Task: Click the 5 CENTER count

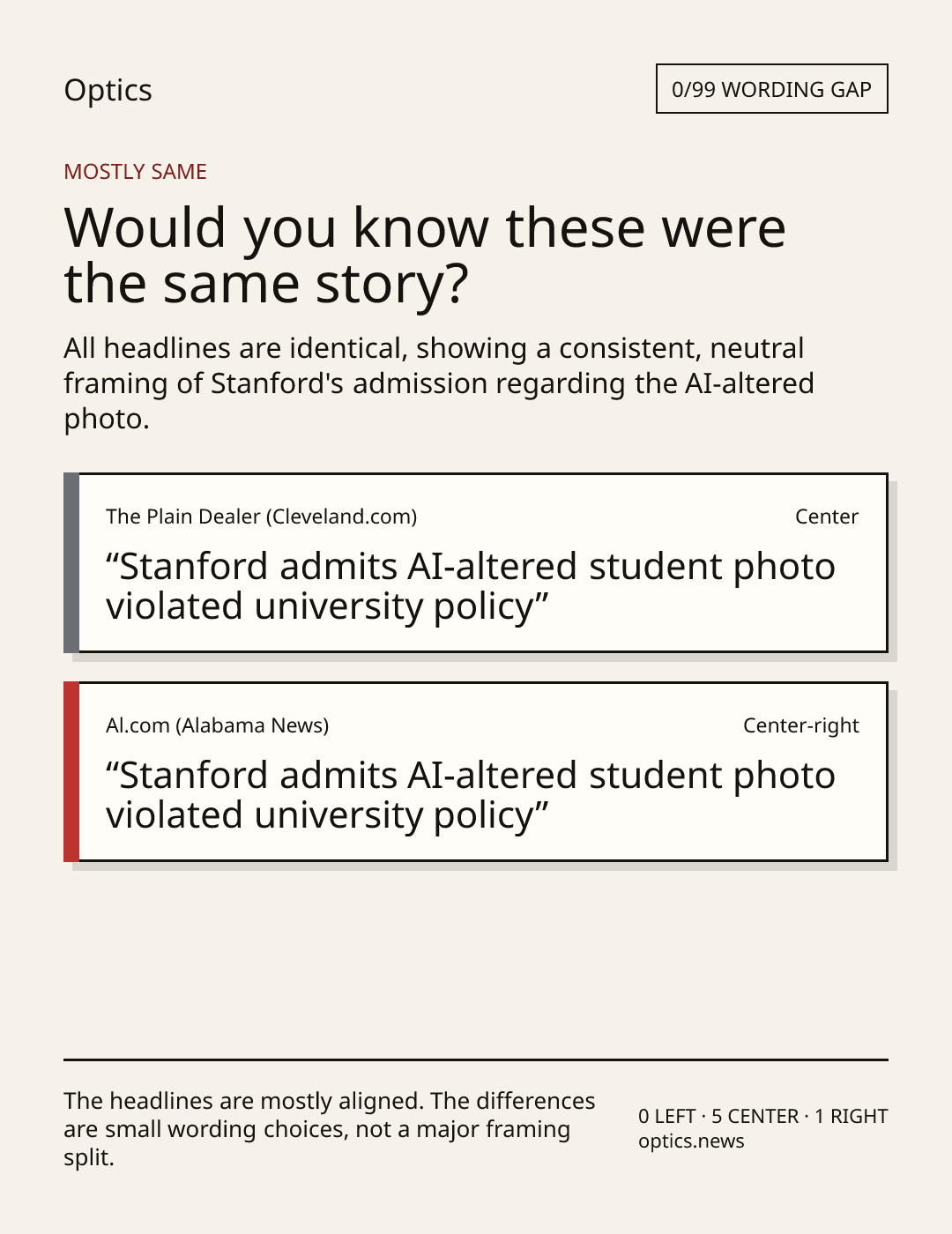Action: [x=755, y=1116]
